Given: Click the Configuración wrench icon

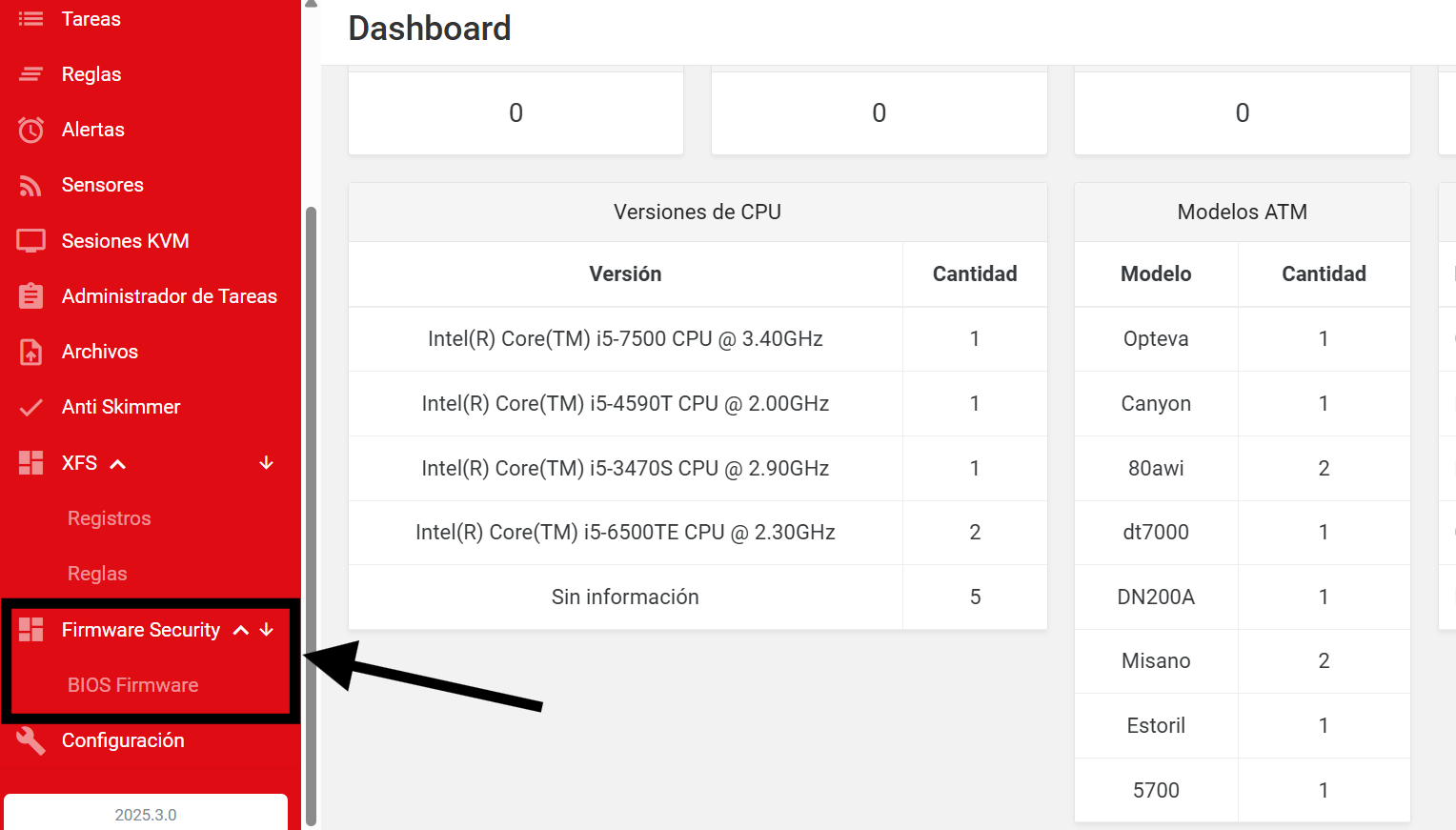Looking at the screenshot, I should (x=30, y=740).
